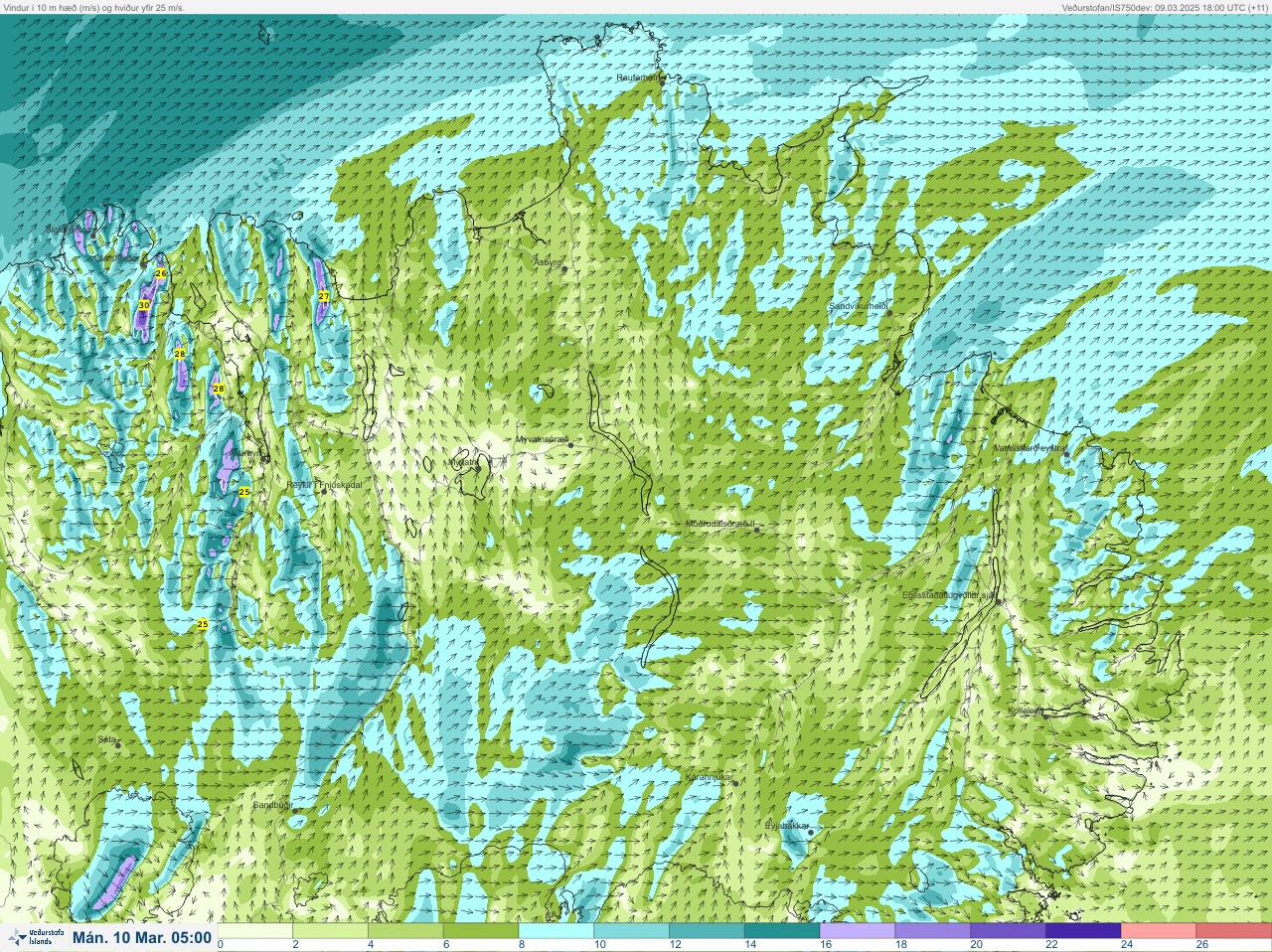Click the Egilsstaðaflugvöllur station label
The width and height of the screenshot is (1272, 952).
[x=948, y=595]
